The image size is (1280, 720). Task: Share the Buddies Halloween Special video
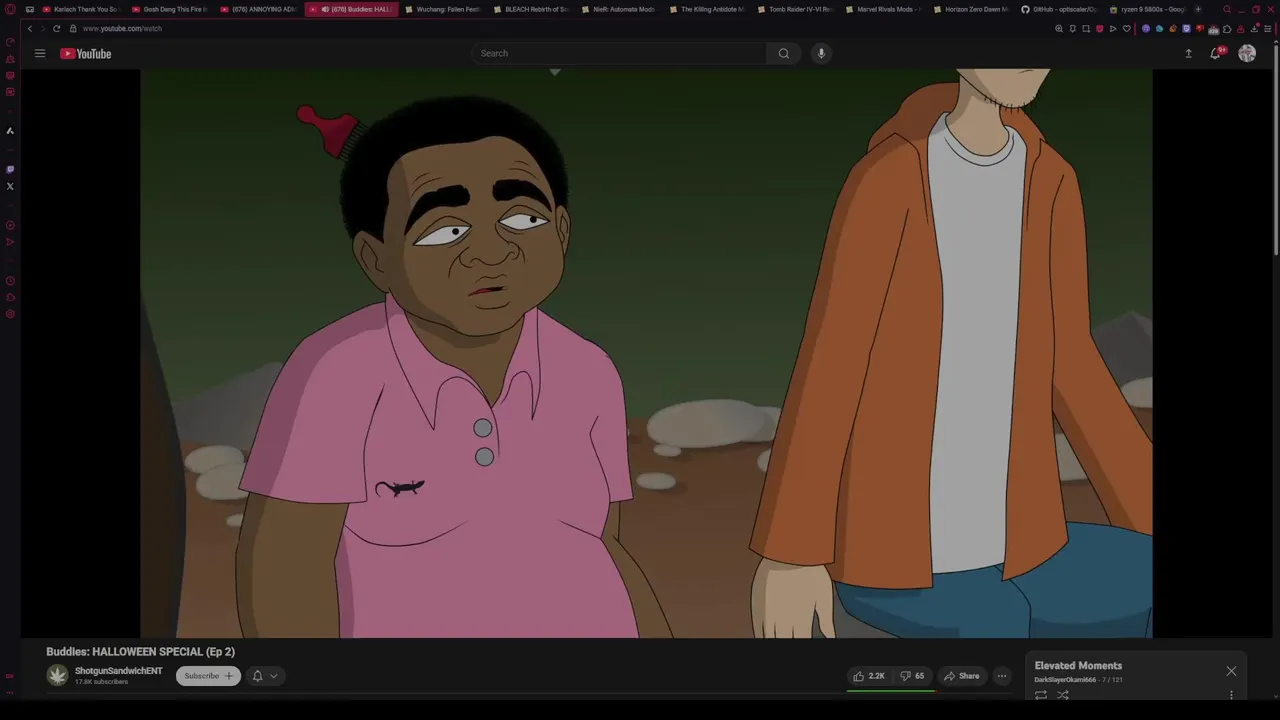pyautogui.click(x=962, y=676)
